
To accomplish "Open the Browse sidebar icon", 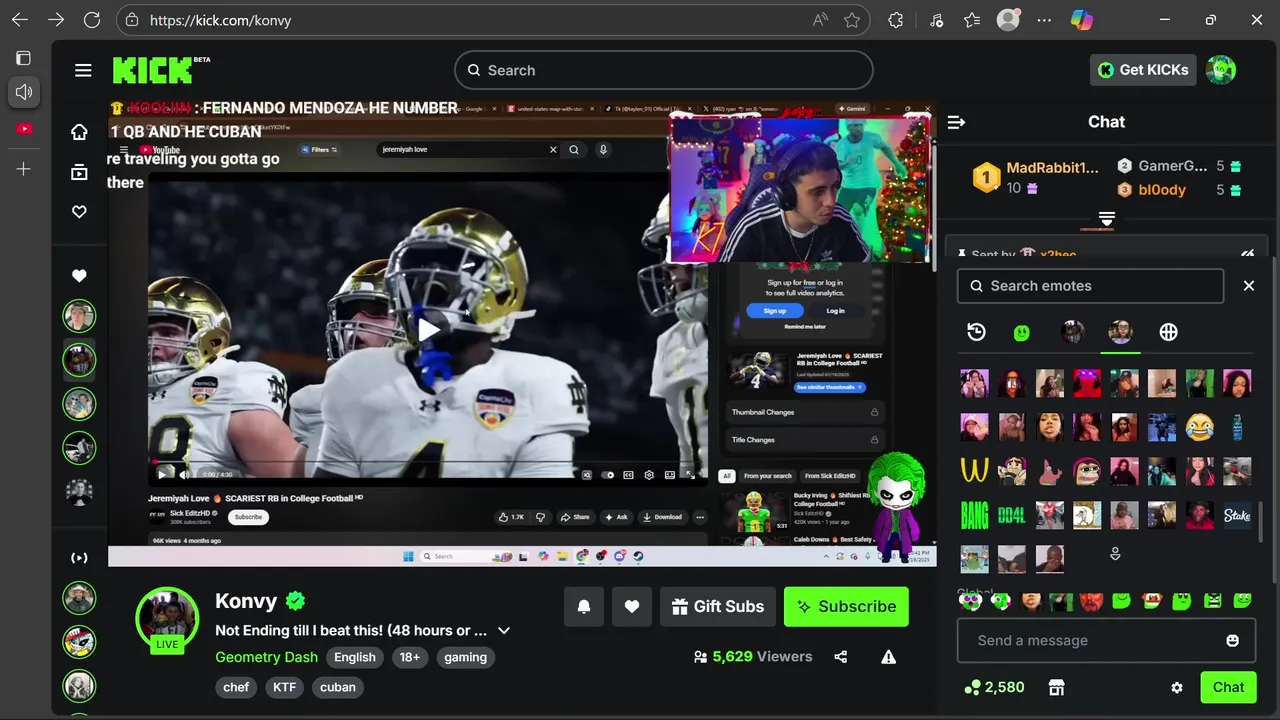I will coord(79,172).
